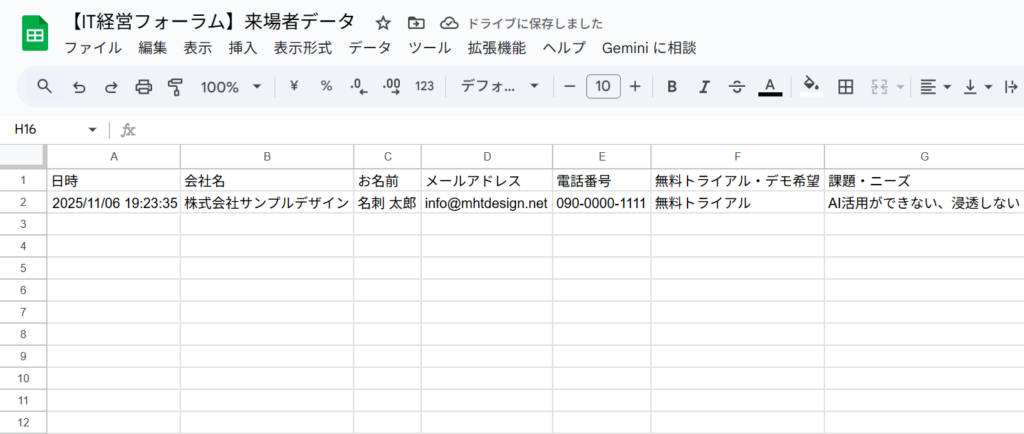Screen dimensions: 1024x434
Task: Open the text color picker
Action: 769,87
